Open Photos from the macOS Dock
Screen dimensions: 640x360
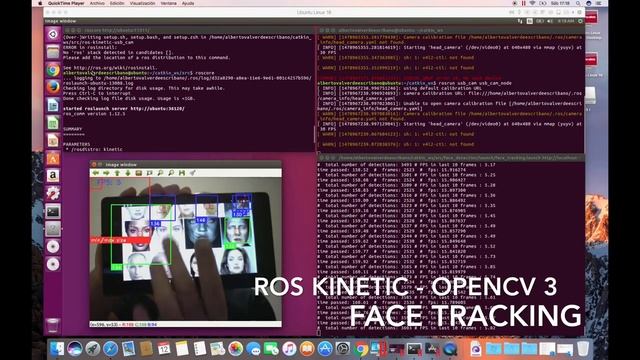tap(236, 349)
